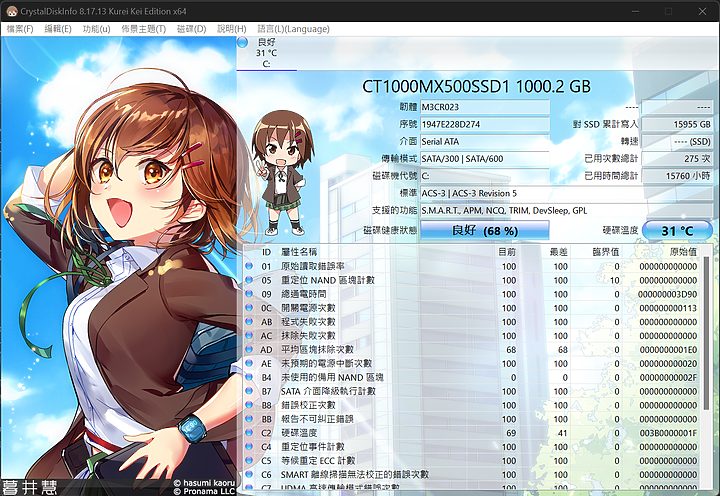
Task: Click the blue health orb for disk C:
Action: pyautogui.click(x=242, y=42)
